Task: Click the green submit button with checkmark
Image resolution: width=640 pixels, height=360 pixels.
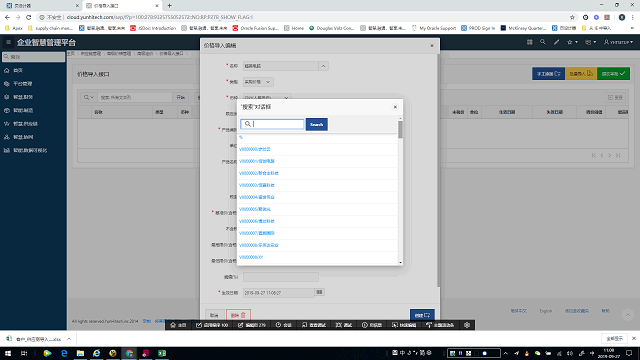Action: pos(613,74)
